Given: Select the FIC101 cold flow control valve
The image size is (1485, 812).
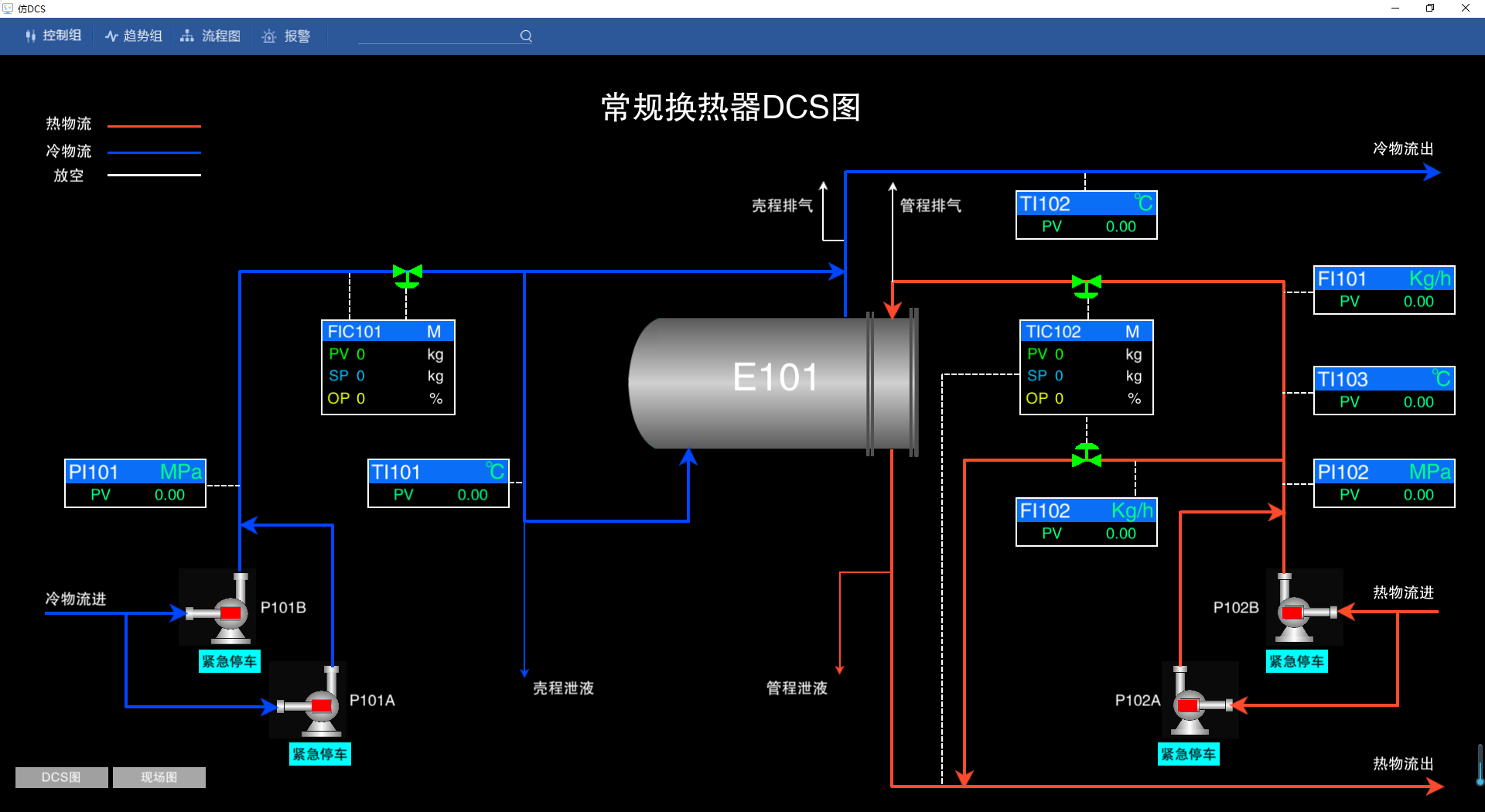Looking at the screenshot, I should click(407, 276).
